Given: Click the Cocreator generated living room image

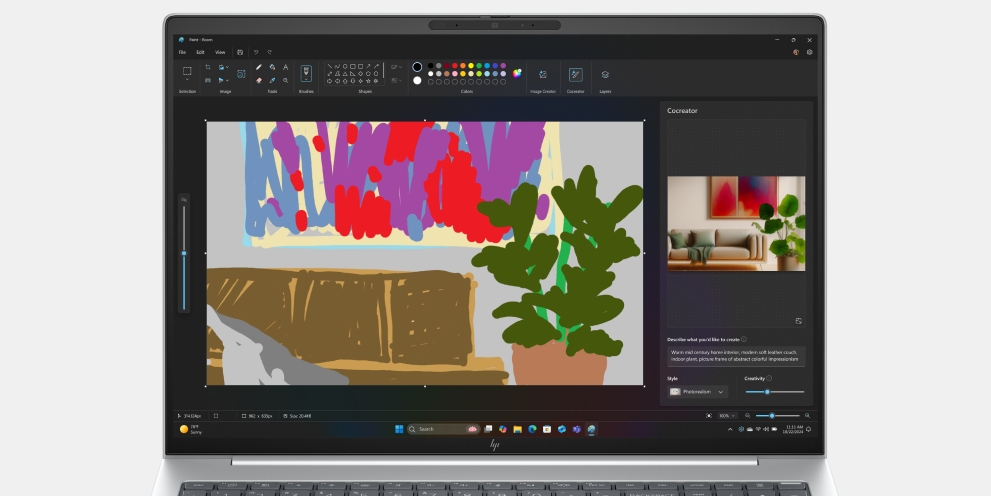Looking at the screenshot, I should coord(736,224).
